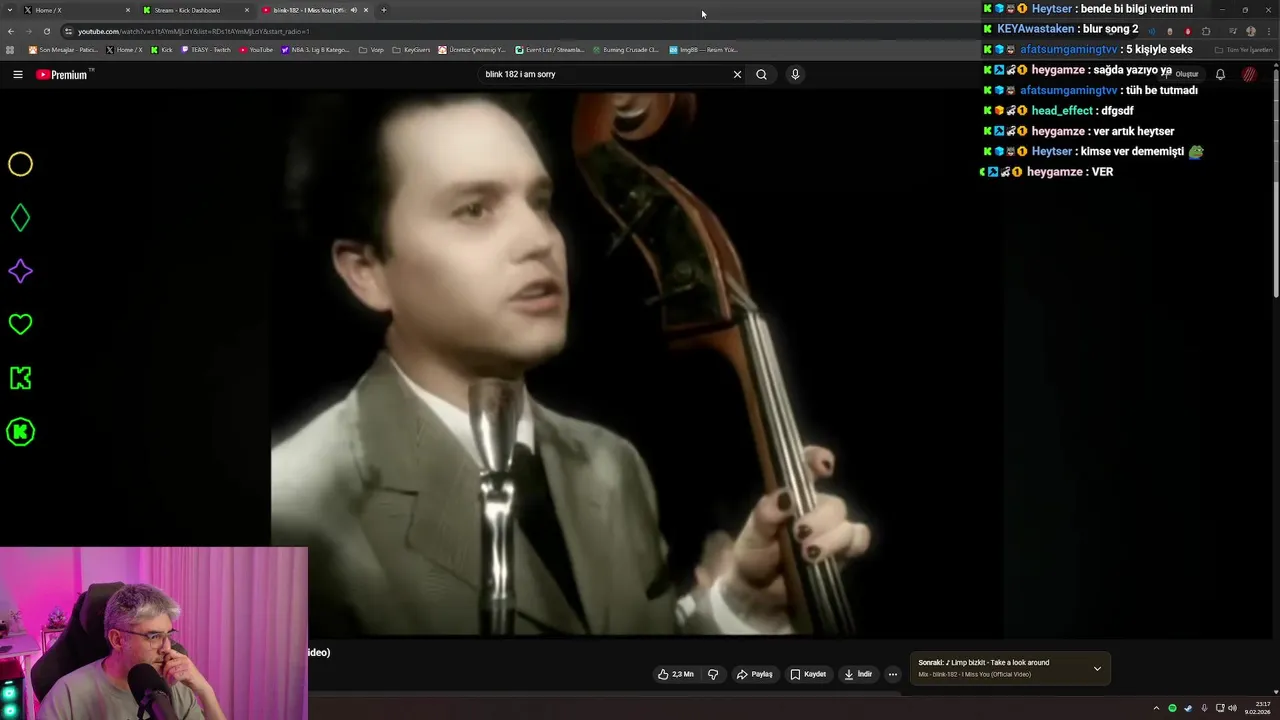1280x720 pixels.
Task: Open the Son Mesajlar bookmark
Action: pyautogui.click(x=64, y=49)
